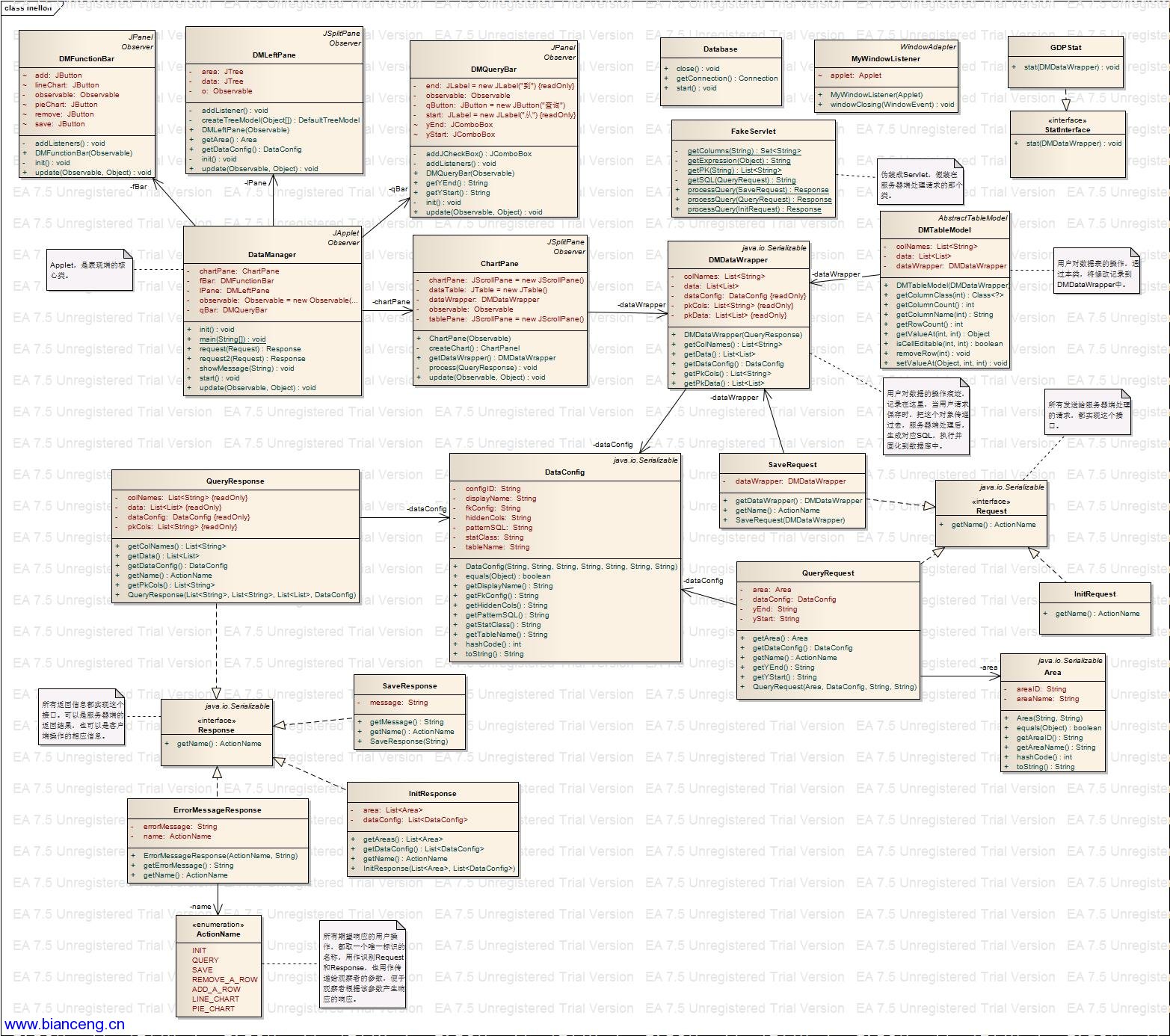Click the PIE_CHART enumeration literal
Image resolution: width=1170 pixels, height=1036 pixels.
pyautogui.click(x=213, y=1009)
